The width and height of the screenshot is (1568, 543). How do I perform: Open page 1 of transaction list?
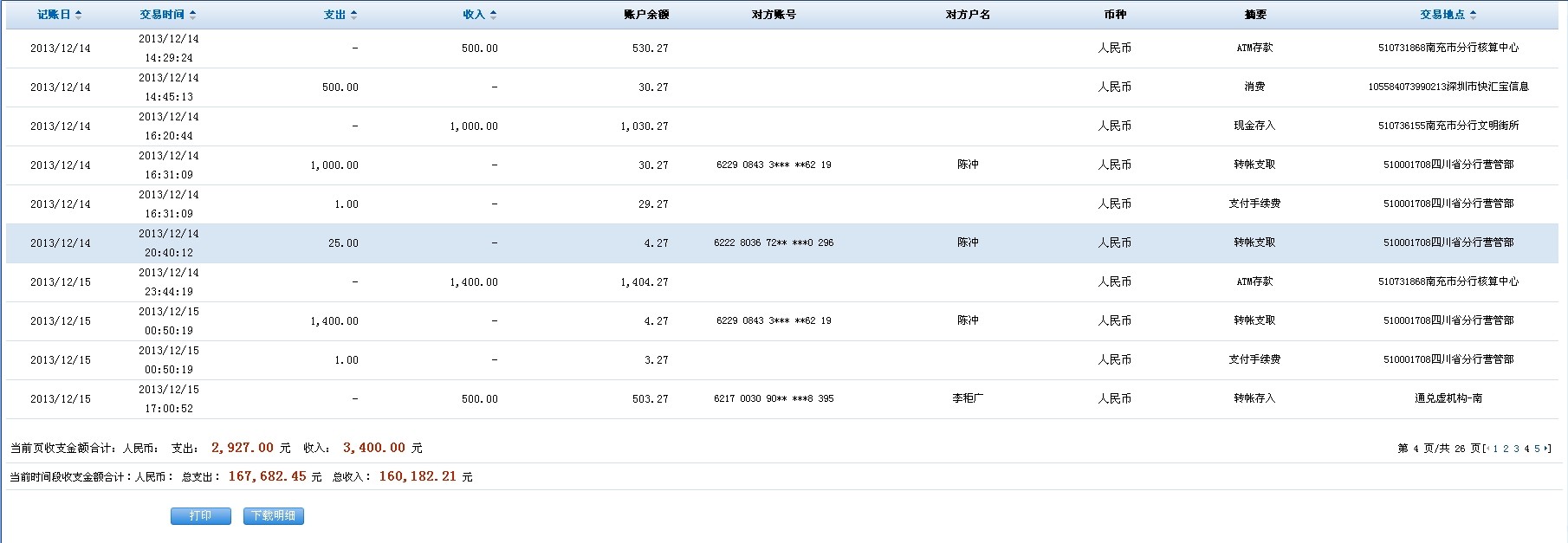[x=1495, y=449]
